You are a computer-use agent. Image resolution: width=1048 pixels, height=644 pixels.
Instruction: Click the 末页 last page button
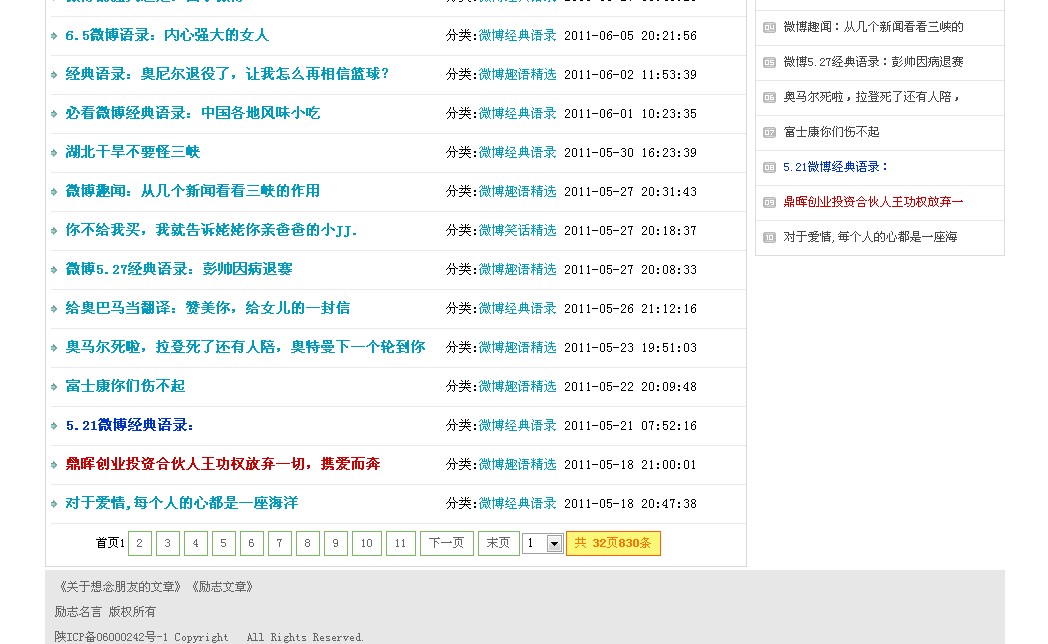499,543
